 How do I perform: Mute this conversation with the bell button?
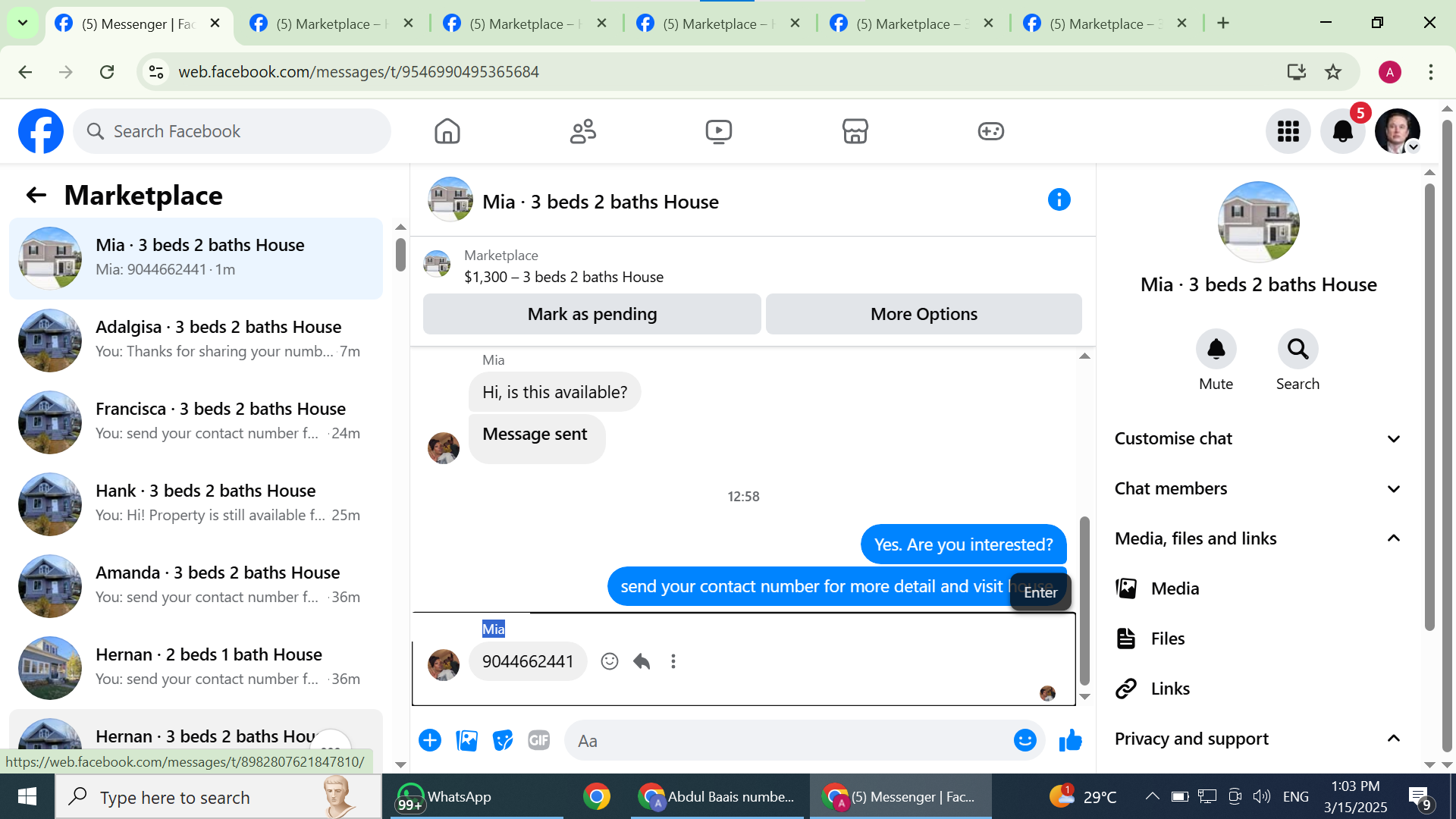(1216, 350)
